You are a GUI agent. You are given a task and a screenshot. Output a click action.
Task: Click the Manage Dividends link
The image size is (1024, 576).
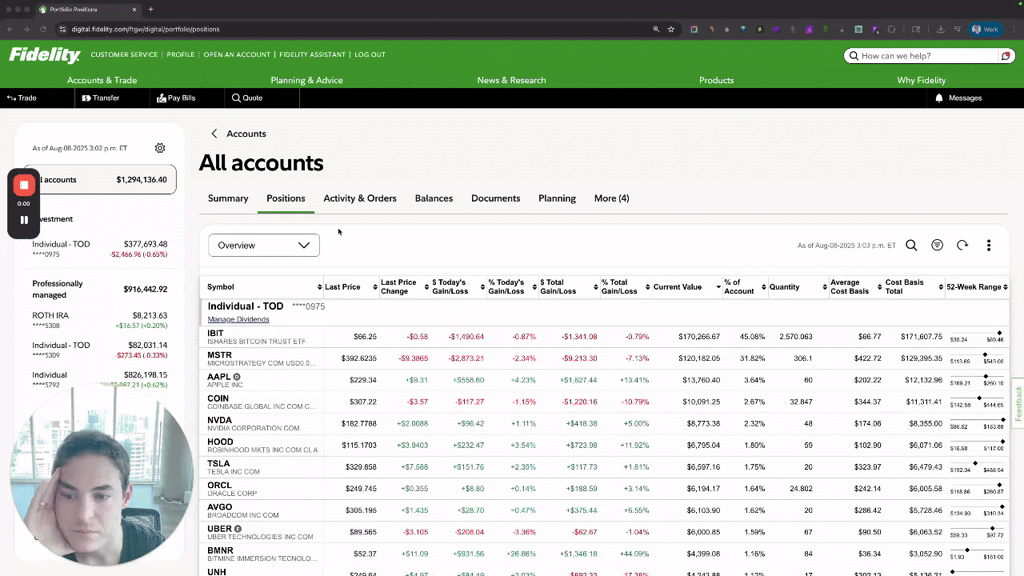[238, 319]
